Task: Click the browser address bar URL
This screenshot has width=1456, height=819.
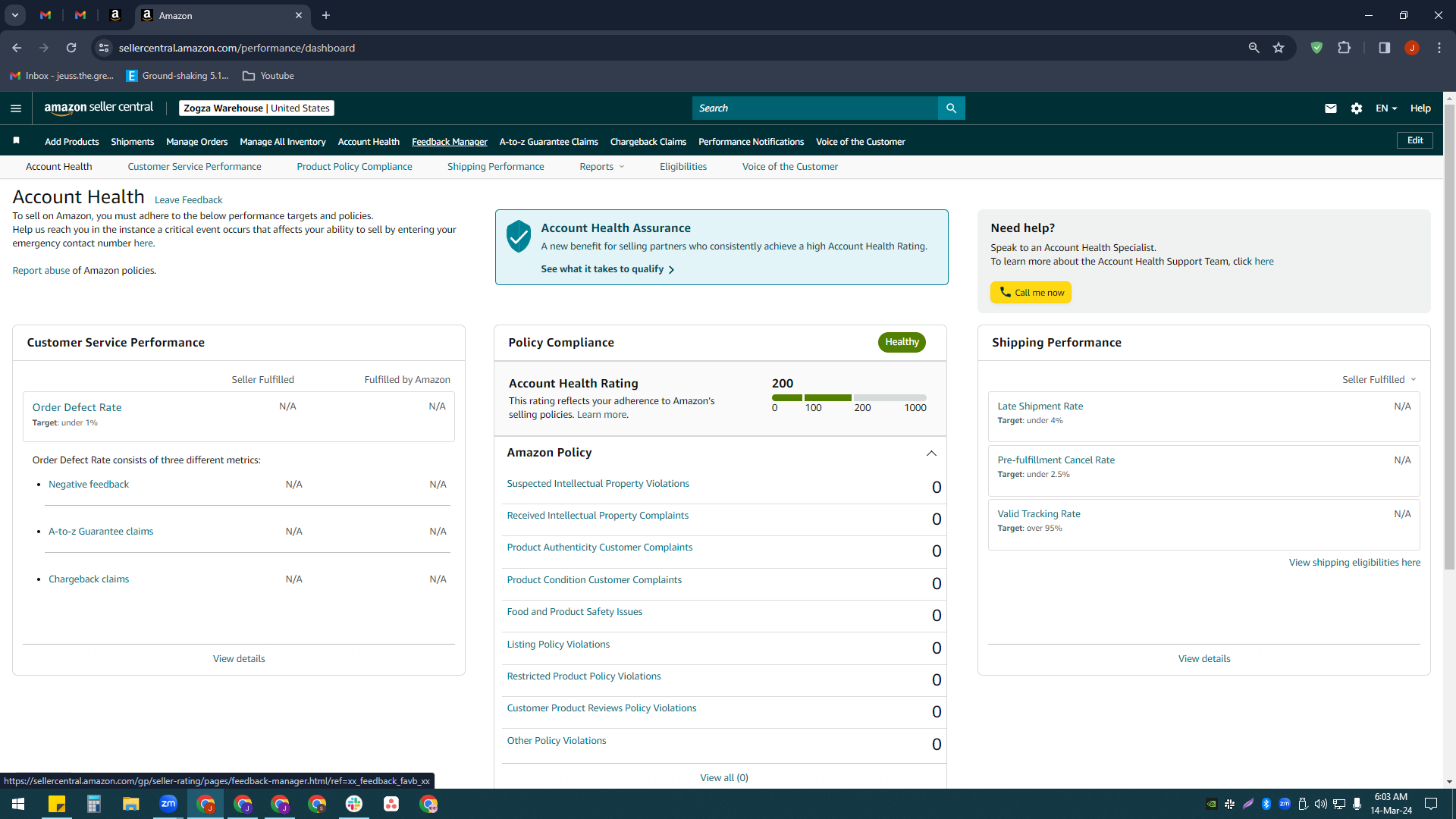Action: [x=237, y=48]
